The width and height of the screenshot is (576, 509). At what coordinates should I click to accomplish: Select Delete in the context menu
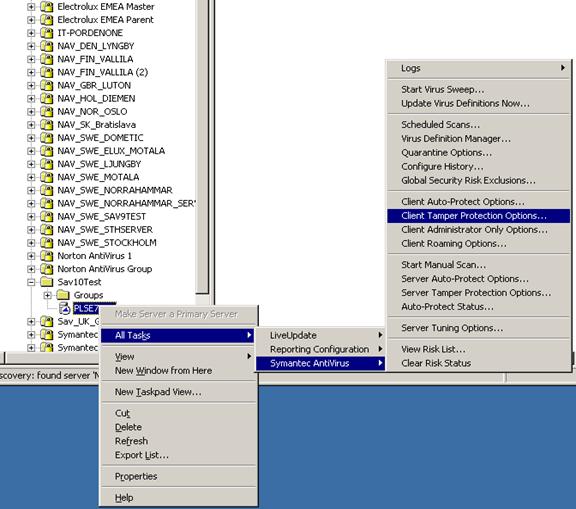(x=177, y=427)
